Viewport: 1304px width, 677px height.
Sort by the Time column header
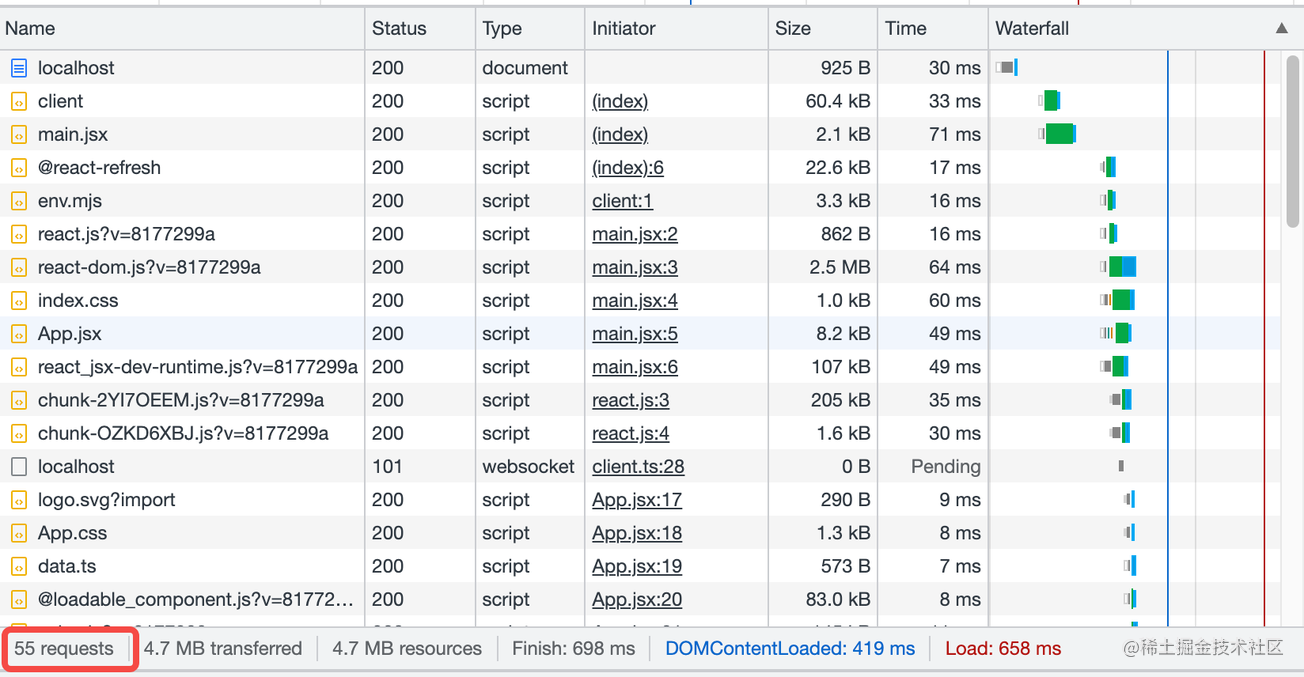pyautogui.click(x=905, y=28)
